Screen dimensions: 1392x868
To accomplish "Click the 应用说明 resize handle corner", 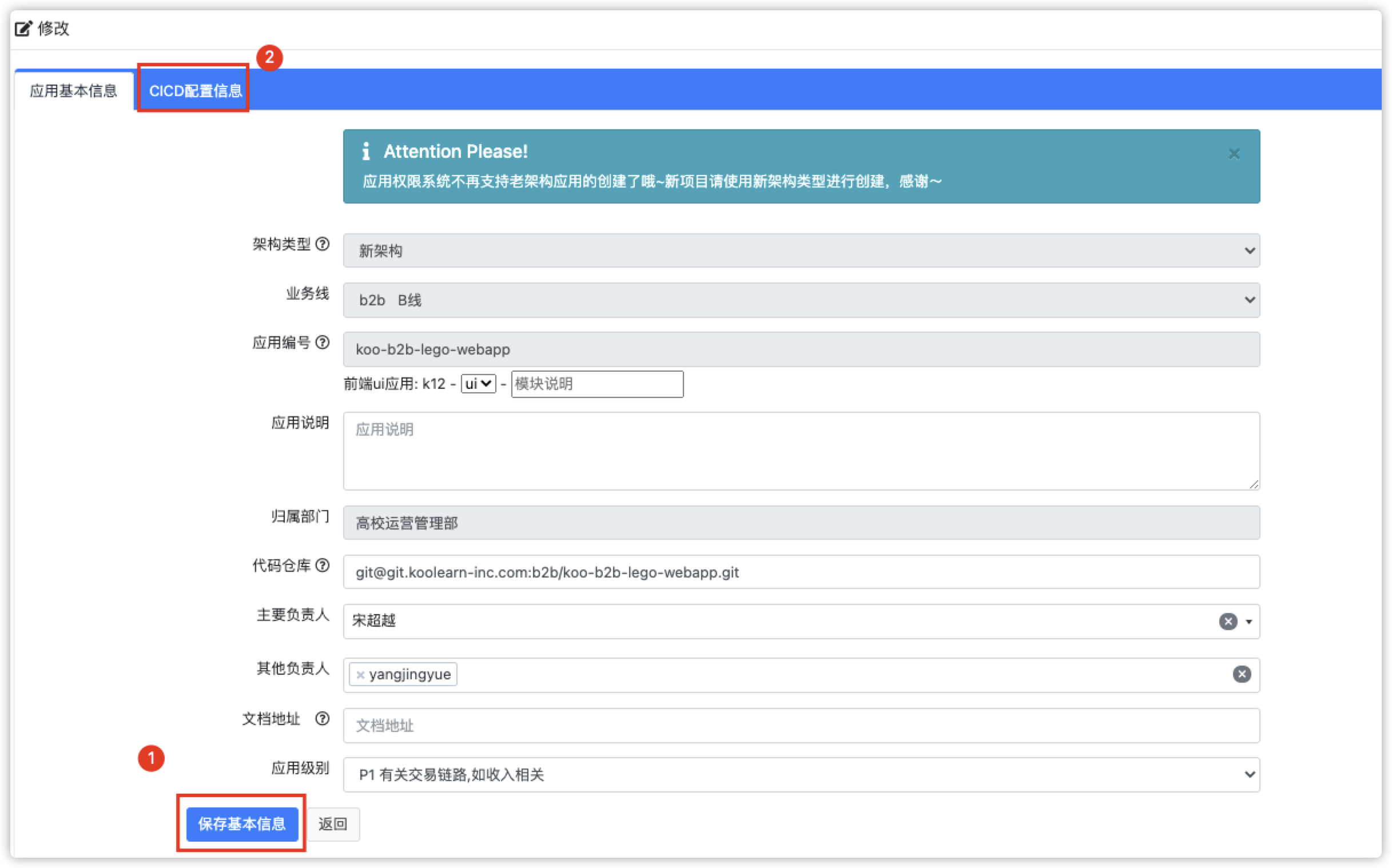I will tap(1254, 484).
